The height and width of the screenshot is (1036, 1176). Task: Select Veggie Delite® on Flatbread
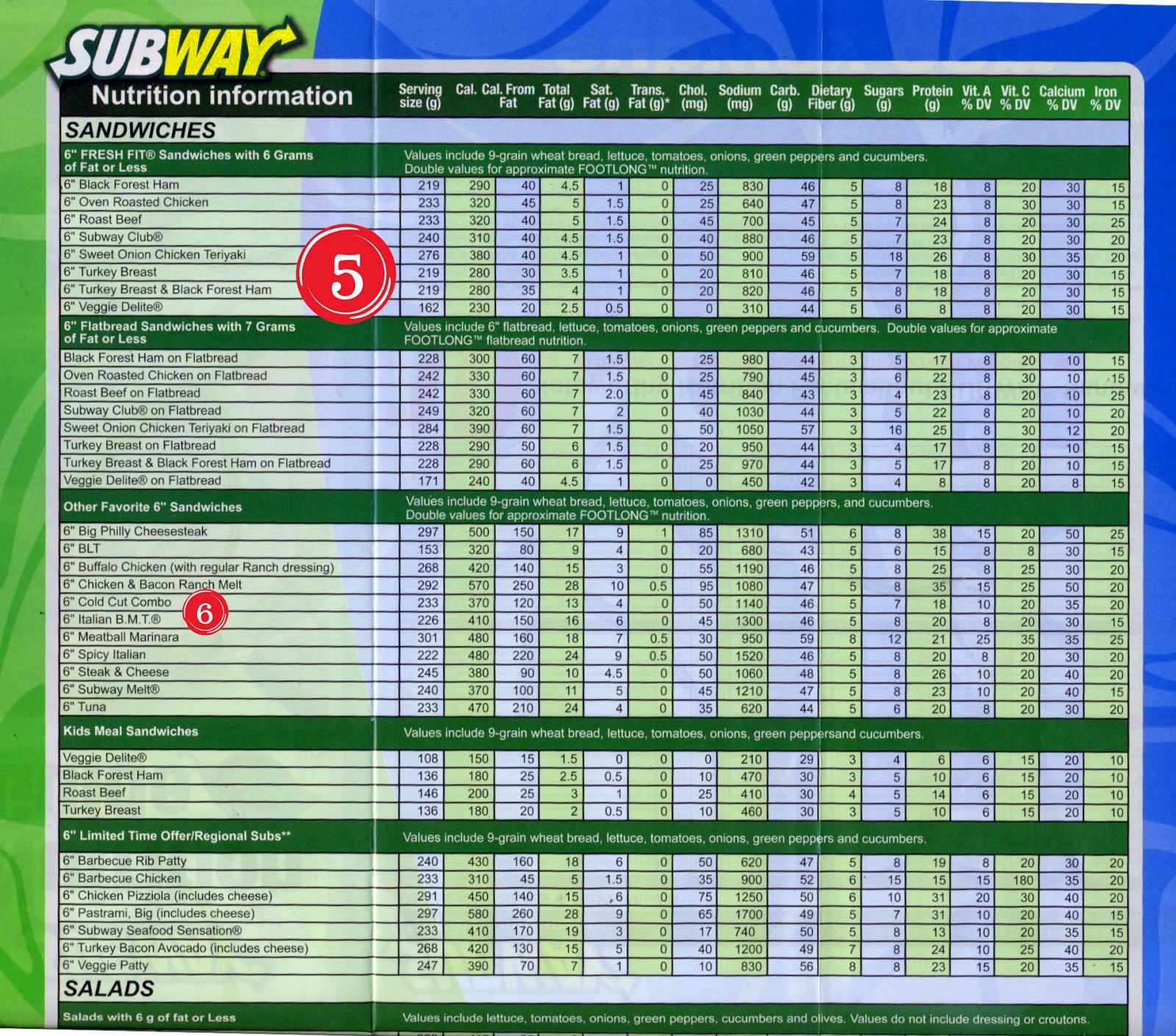[x=142, y=481]
